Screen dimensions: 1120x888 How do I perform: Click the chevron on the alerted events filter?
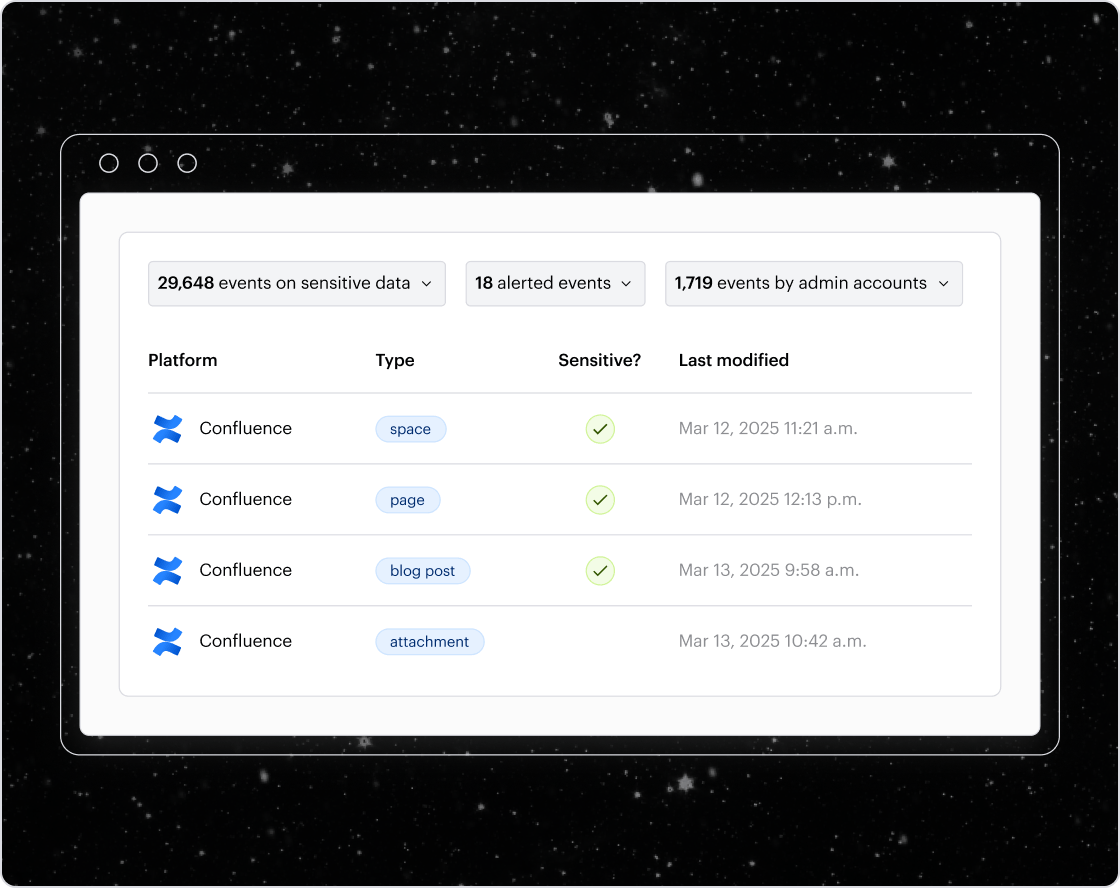tap(629, 283)
